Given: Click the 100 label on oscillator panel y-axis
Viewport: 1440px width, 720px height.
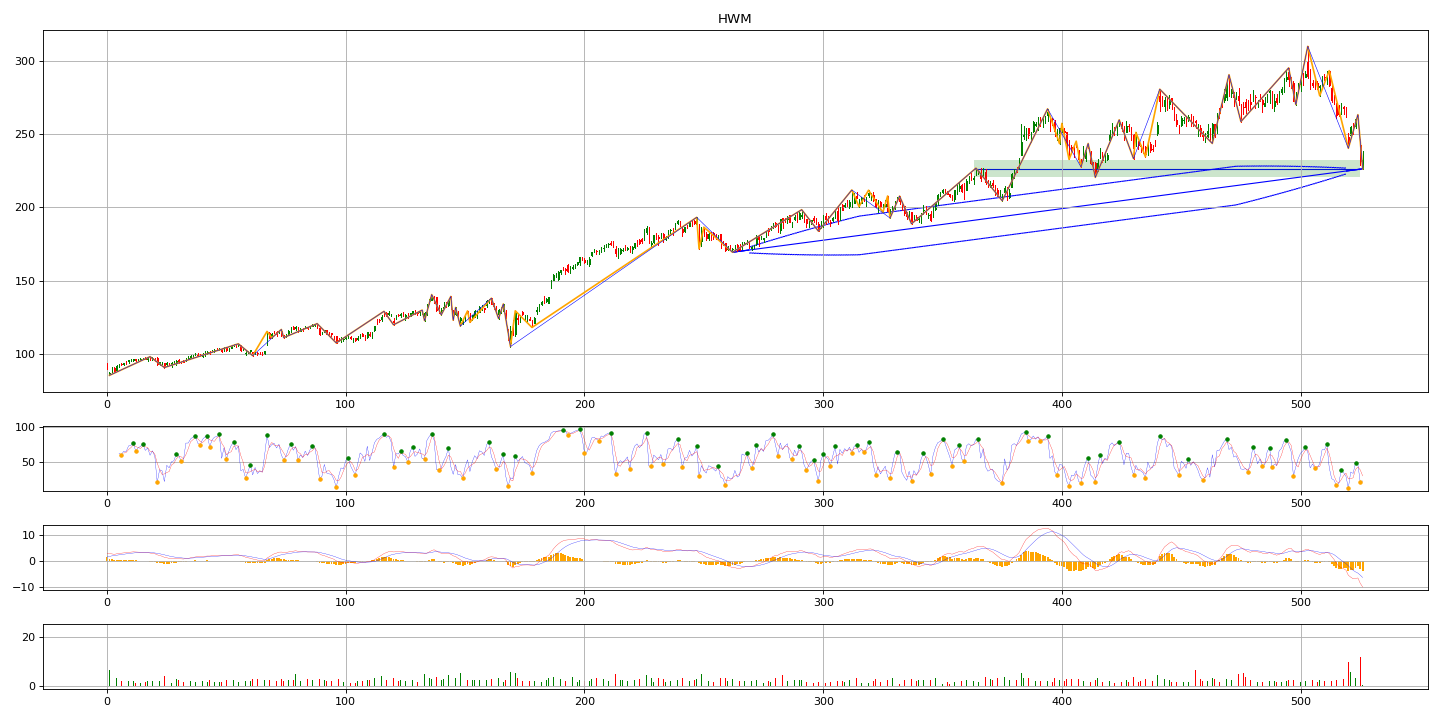Looking at the screenshot, I should pyautogui.click(x=25, y=428).
